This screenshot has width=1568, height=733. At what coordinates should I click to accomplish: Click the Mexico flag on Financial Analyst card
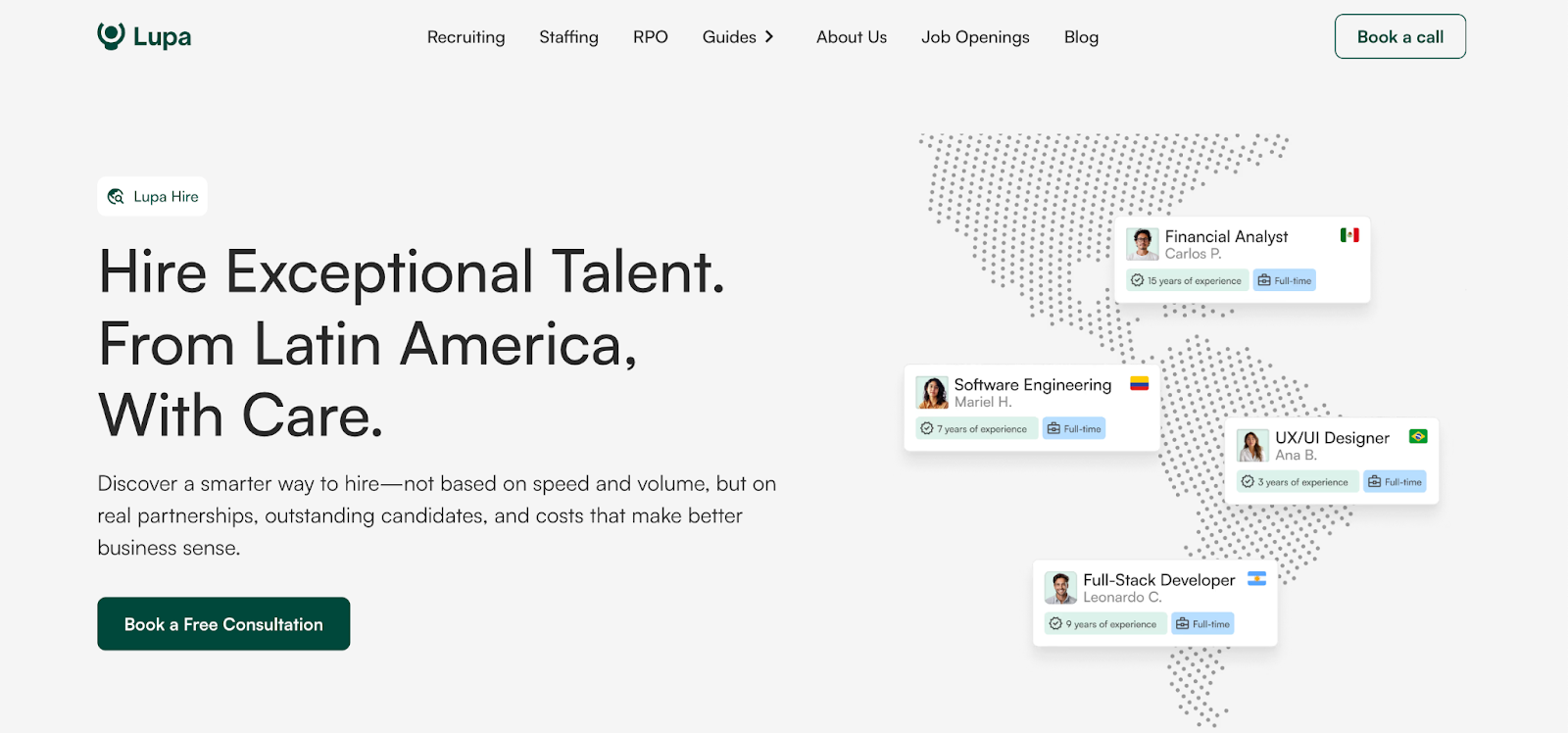point(1349,235)
